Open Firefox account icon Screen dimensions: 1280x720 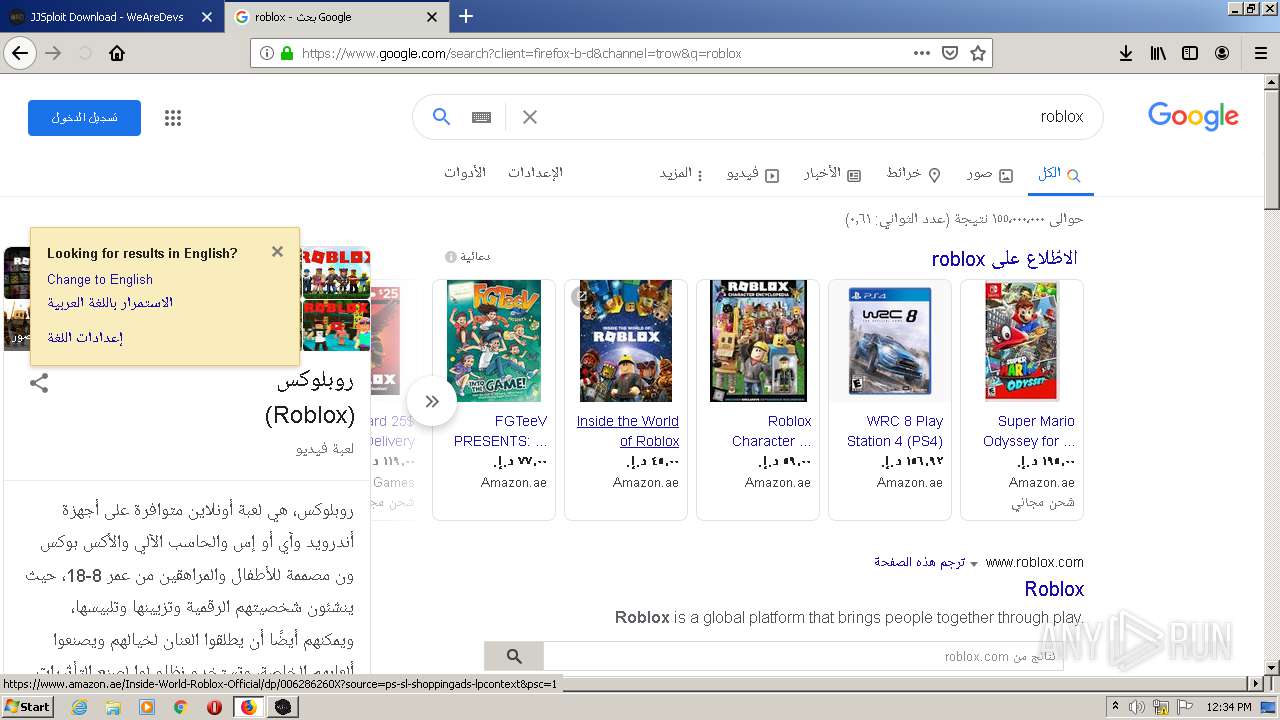(x=1222, y=53)
